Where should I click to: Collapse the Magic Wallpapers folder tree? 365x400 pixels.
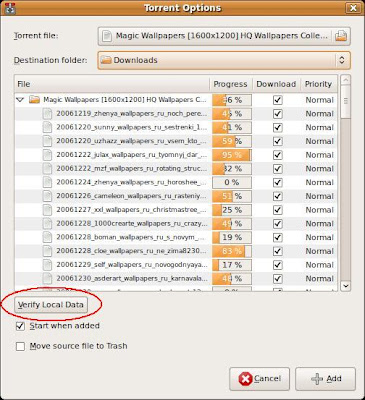[x=20, y=100]
